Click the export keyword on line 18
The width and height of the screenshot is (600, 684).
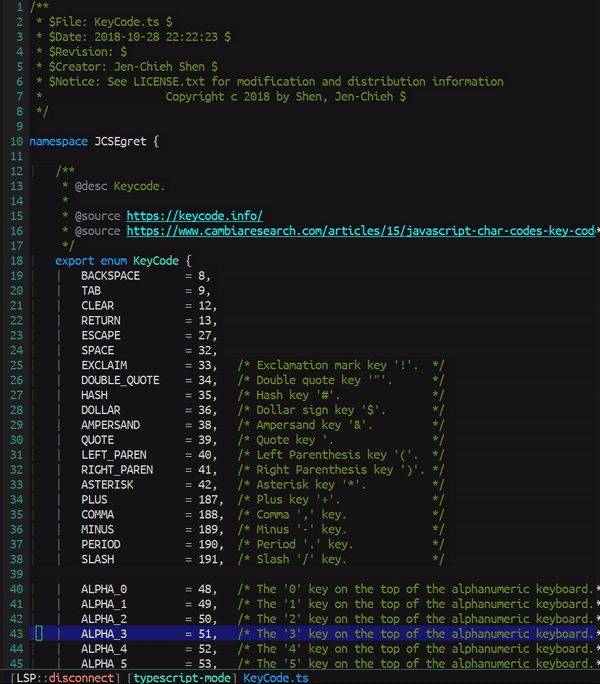click(75, 261)
